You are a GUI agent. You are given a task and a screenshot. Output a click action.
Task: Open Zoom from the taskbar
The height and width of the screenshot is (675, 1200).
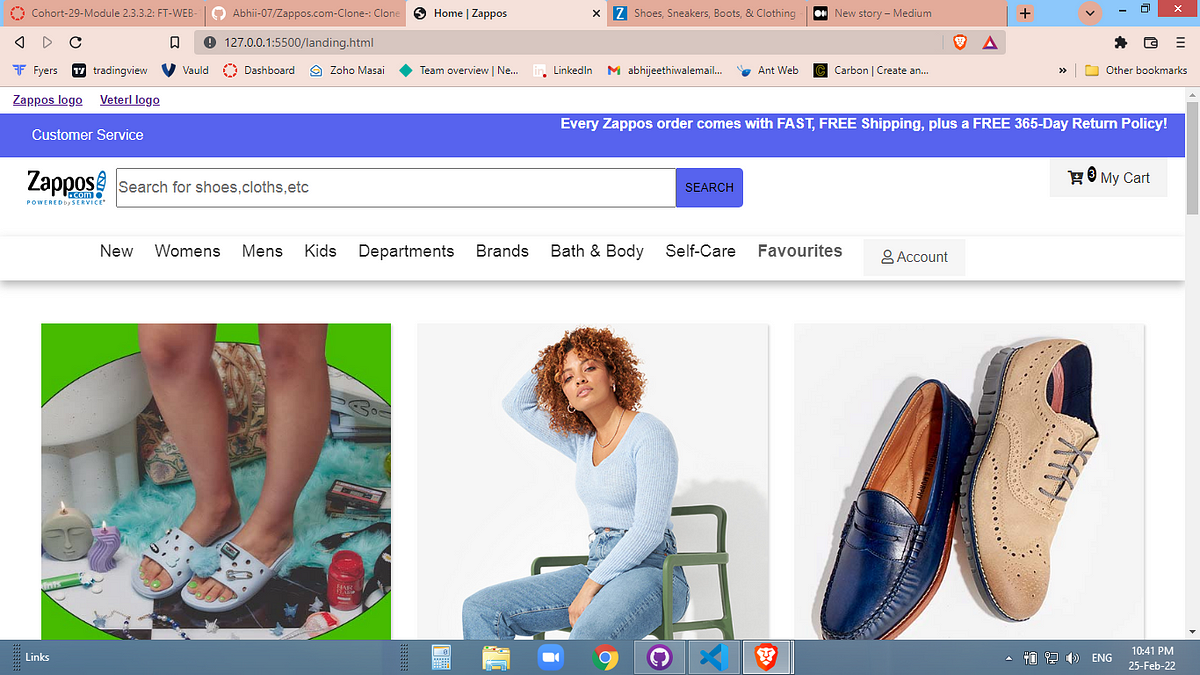(x=550, y=657)
